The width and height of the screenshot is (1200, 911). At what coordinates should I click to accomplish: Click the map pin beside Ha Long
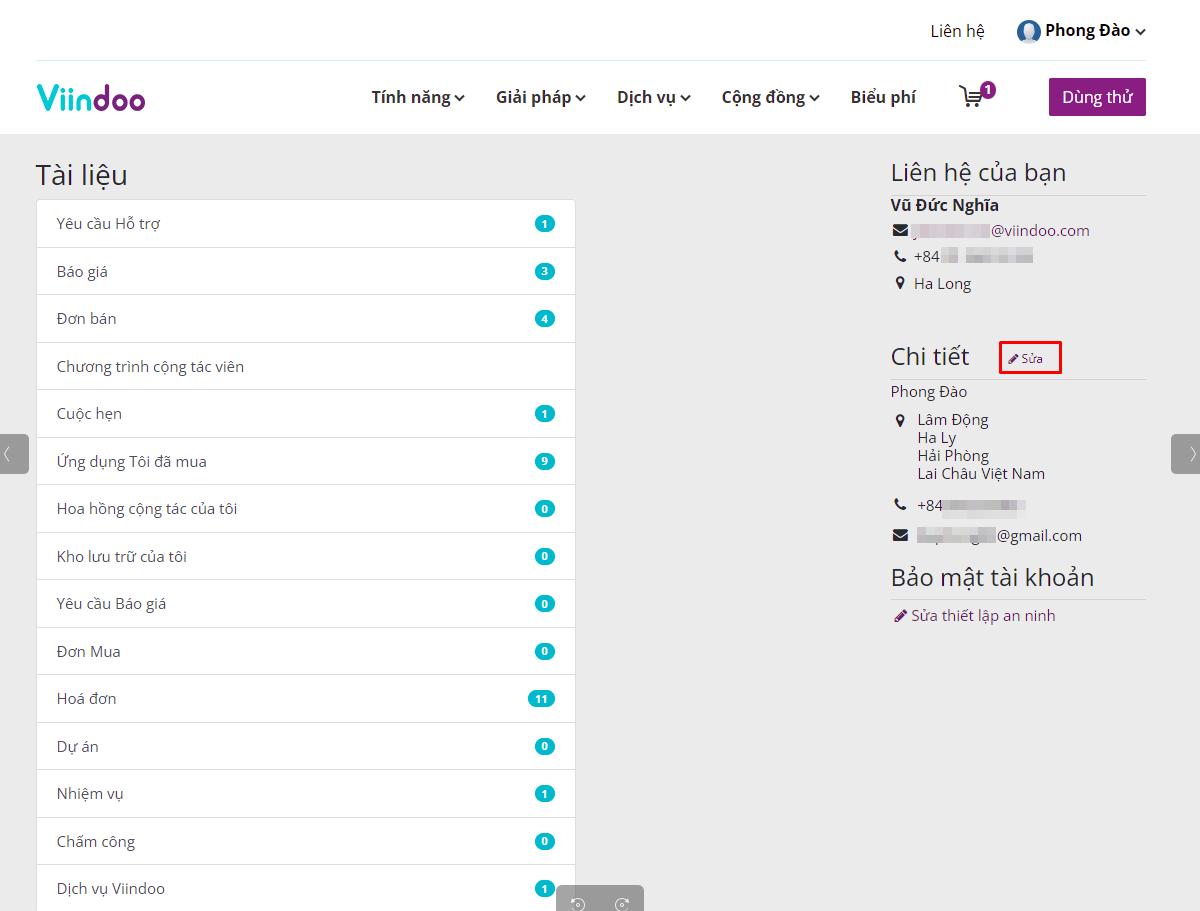click(x=900, y=284)
